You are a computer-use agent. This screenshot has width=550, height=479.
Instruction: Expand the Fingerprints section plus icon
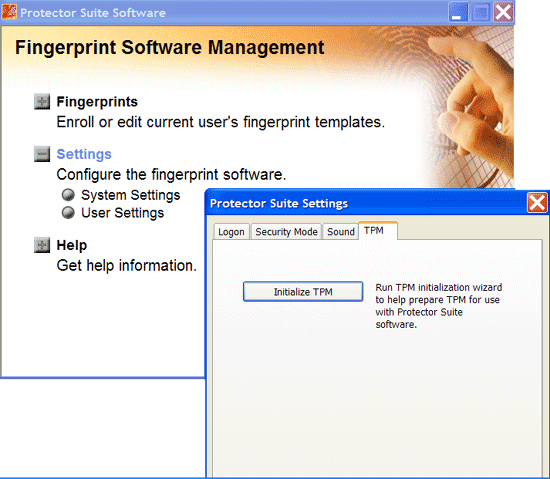pyautogui.click(x=42, y=102)
